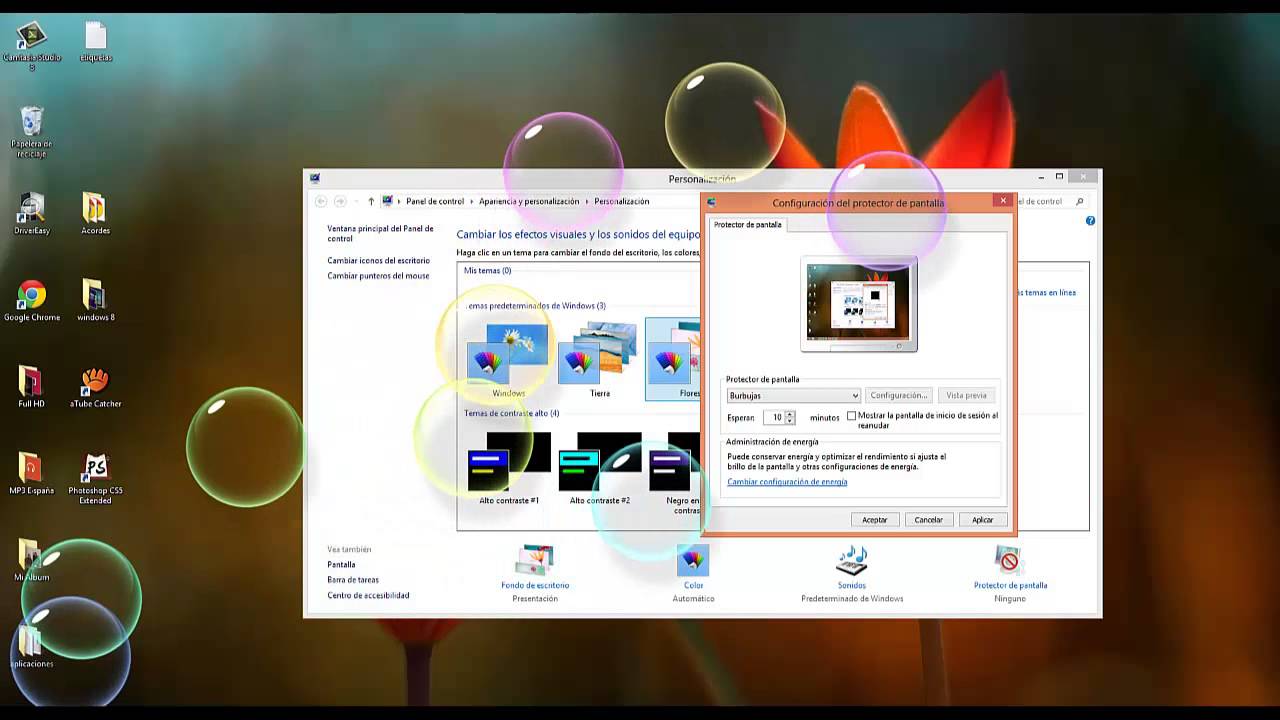Click the Aceptar button

tap(875, 520)
